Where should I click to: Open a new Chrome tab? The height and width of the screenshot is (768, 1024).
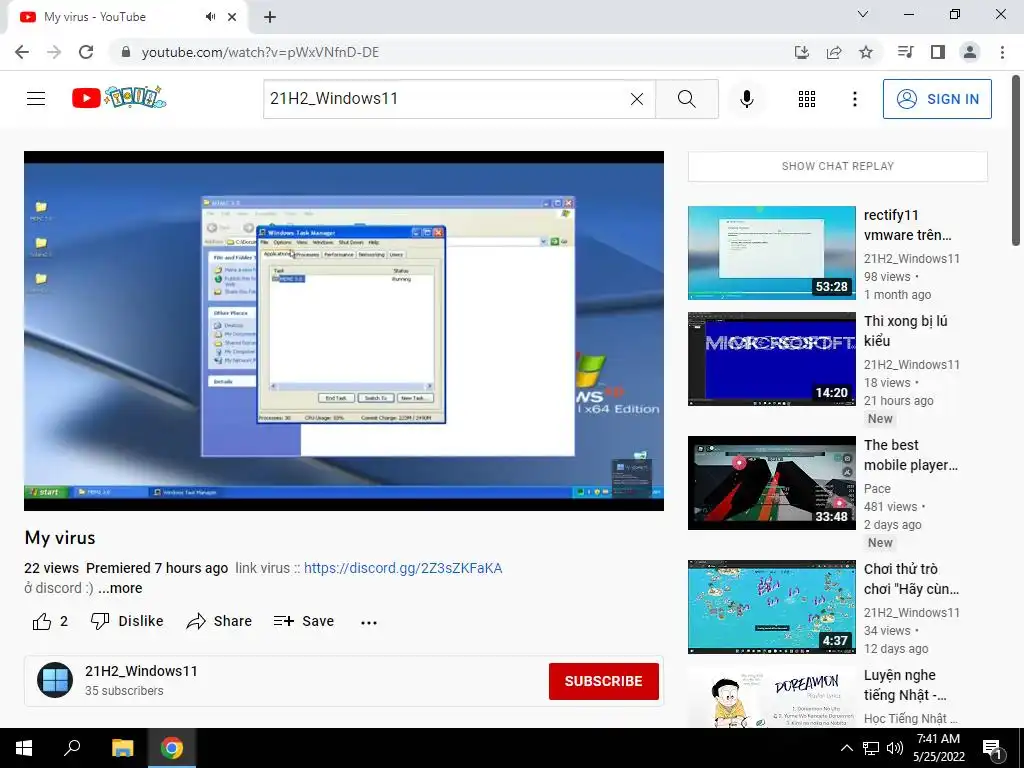point(270,17)
